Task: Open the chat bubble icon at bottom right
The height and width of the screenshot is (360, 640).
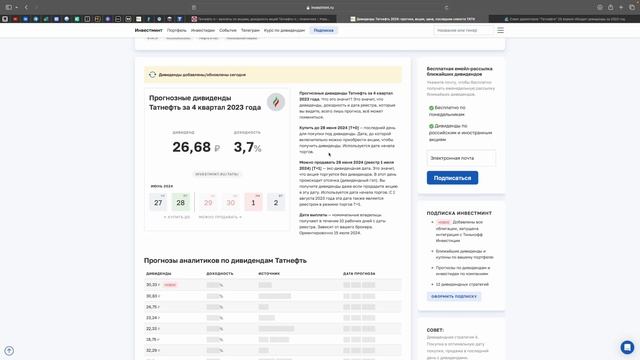Action: pos(627,347)
